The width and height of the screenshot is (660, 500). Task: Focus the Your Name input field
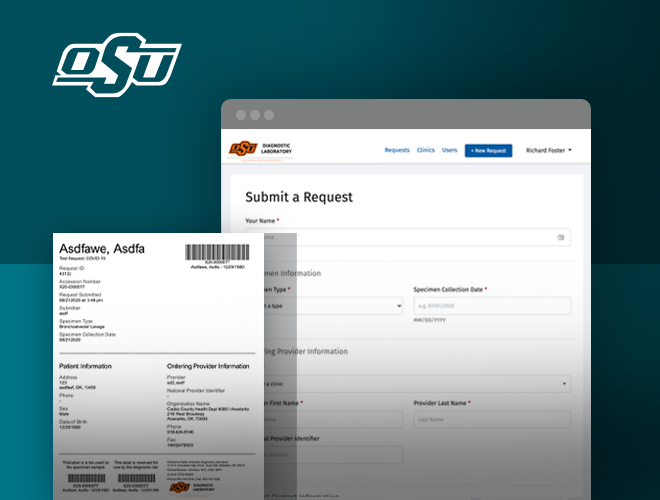(x=408, y=237)
